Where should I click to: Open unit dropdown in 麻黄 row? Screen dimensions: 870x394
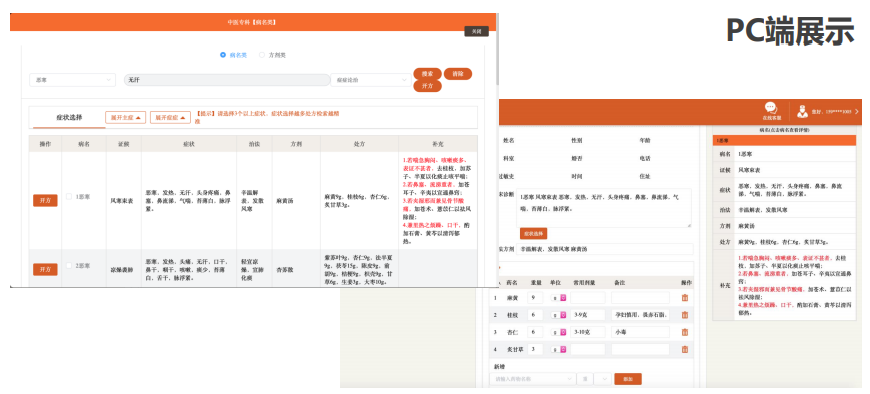(x=559, y=298)
